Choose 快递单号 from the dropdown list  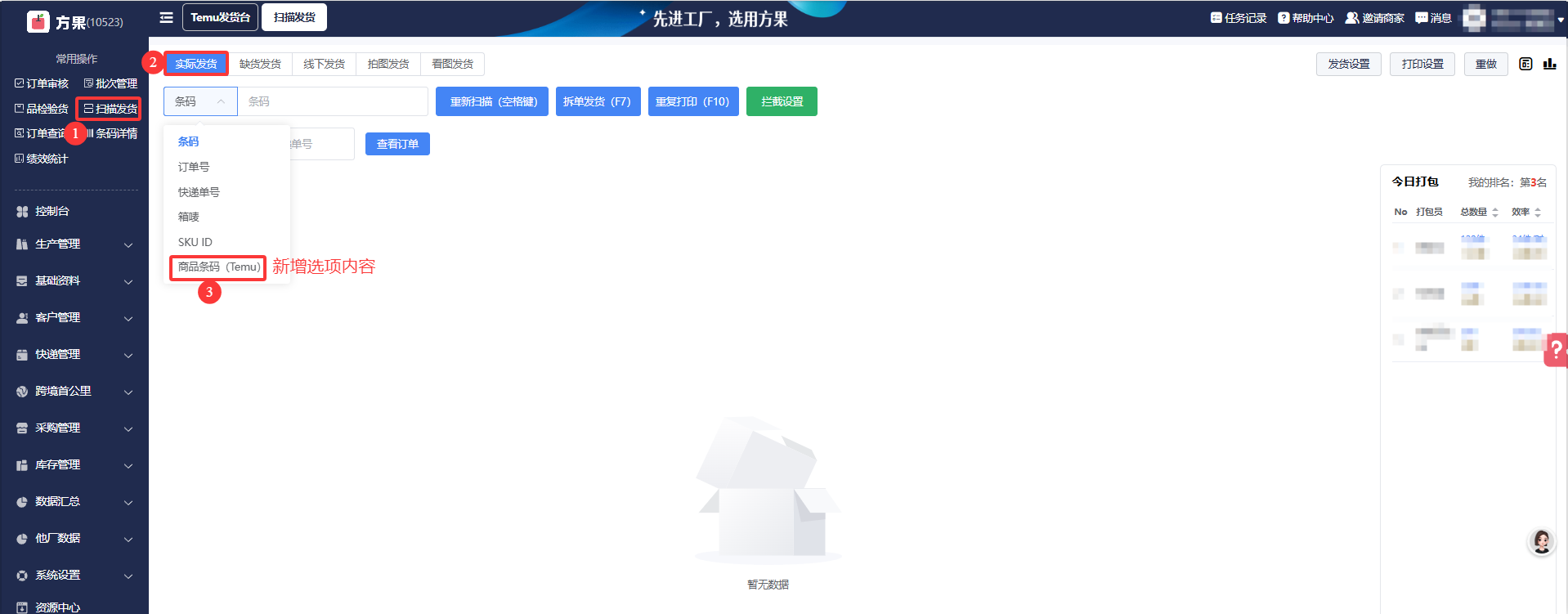click(x=226, y=192)
